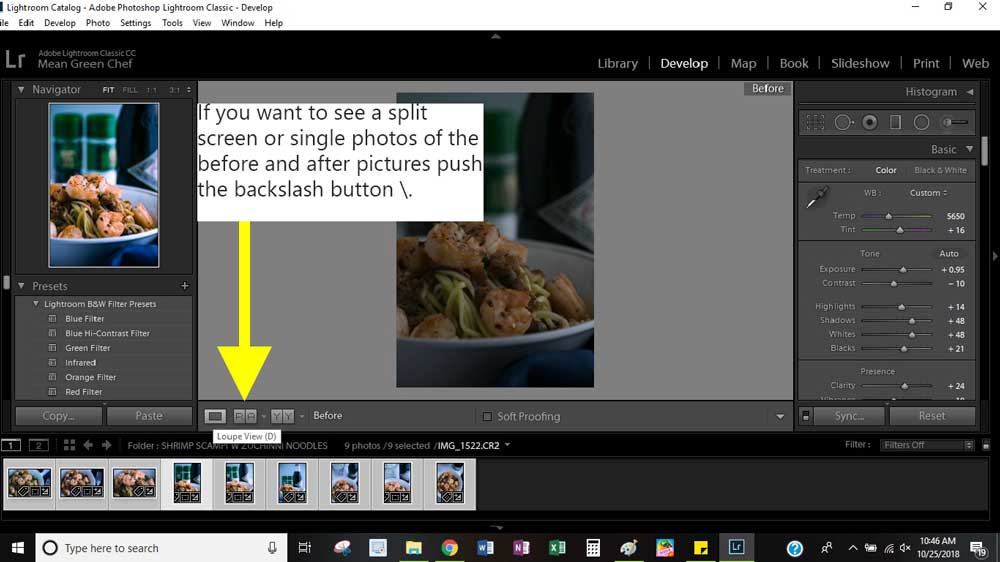Switch to the Map module

pos(743,63)
